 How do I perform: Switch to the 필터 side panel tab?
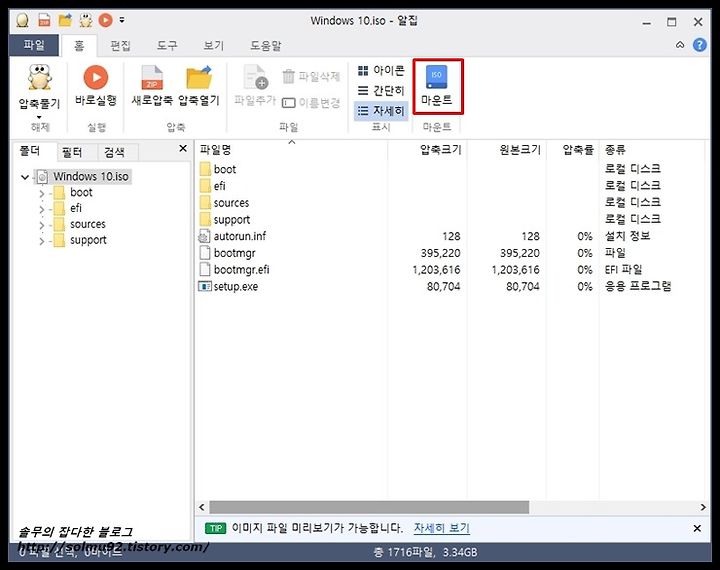(x=73, y=152)
